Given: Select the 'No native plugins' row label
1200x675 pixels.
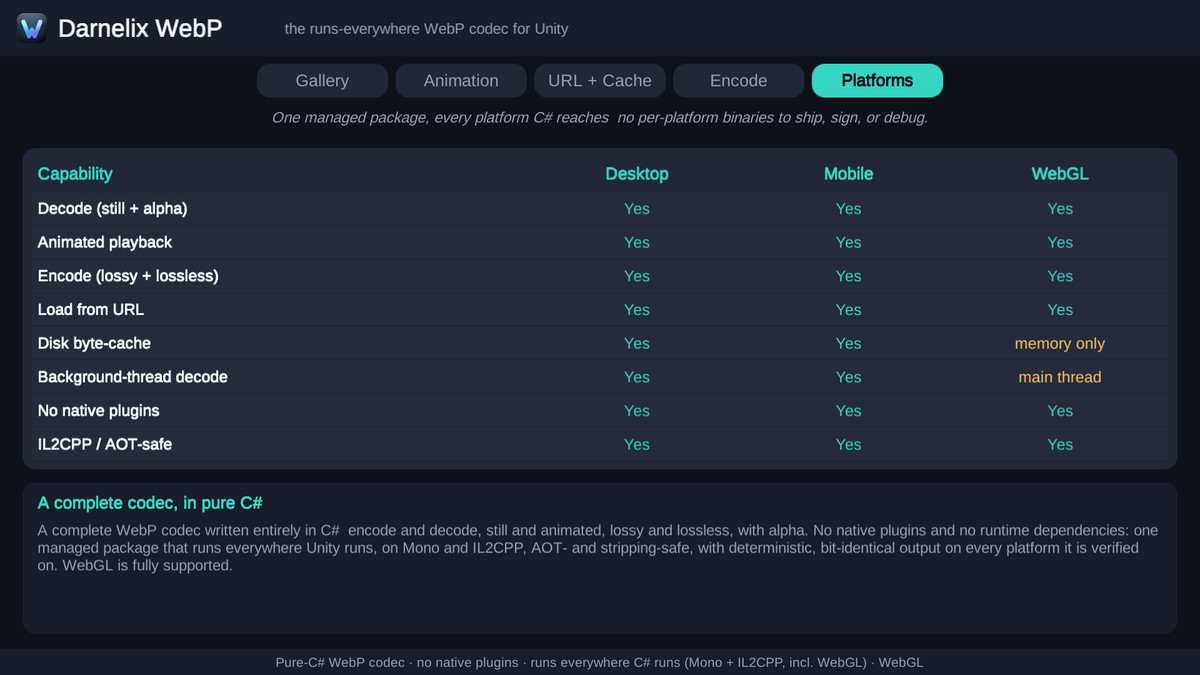Looking at the screenshot, I should point(99,411).
